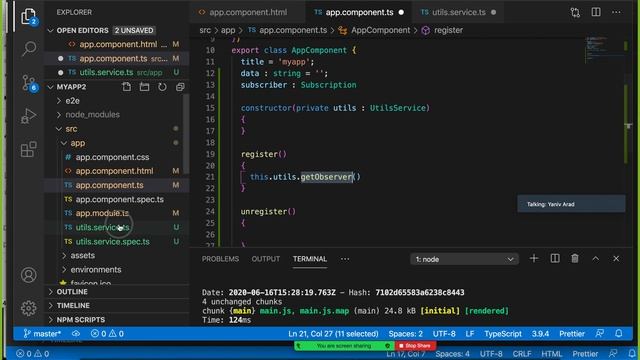Click errors and warnings count in status bar
640x360 pixels.
click(107, 333)
